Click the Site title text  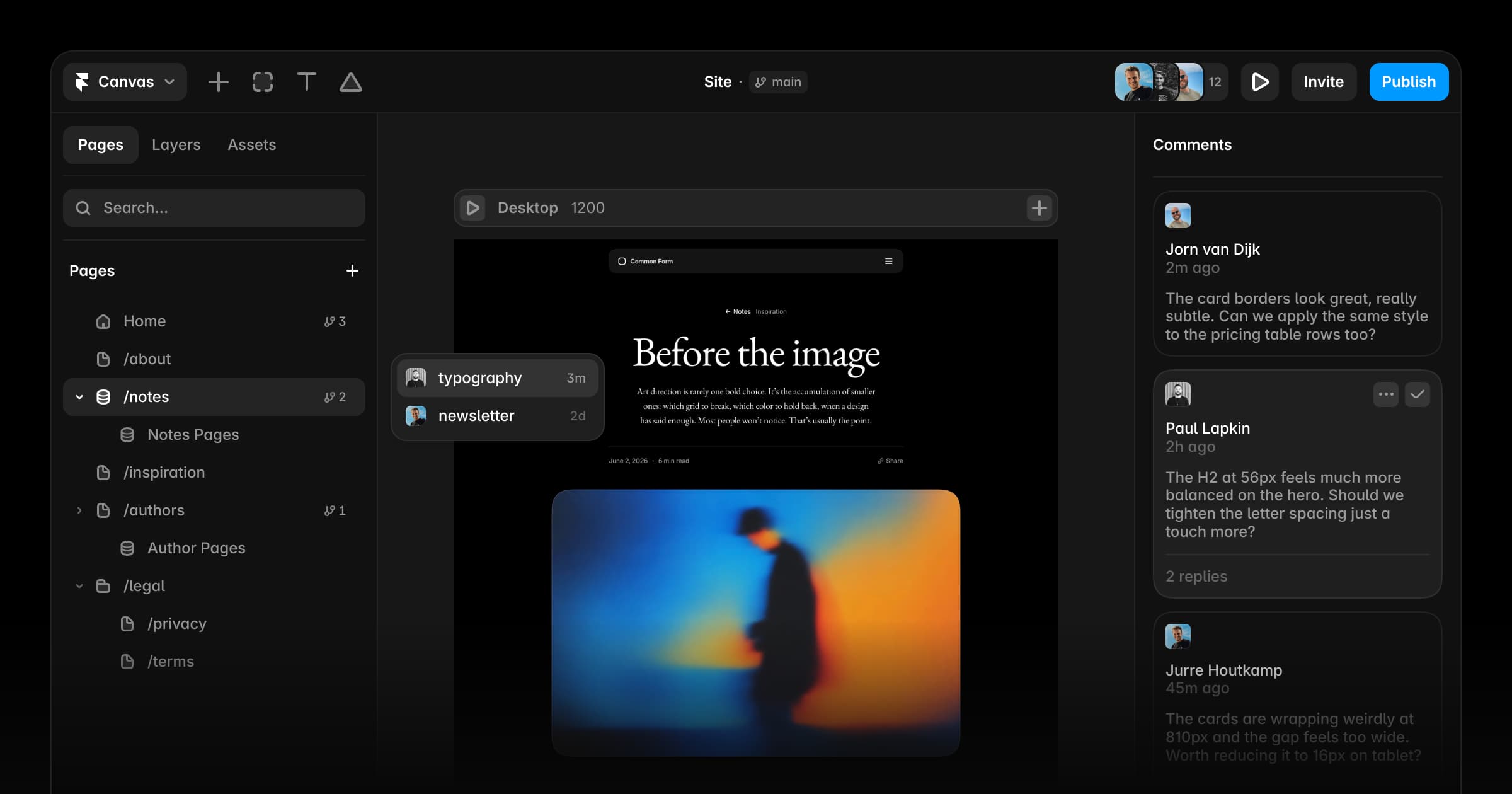[x=718, y=82]
